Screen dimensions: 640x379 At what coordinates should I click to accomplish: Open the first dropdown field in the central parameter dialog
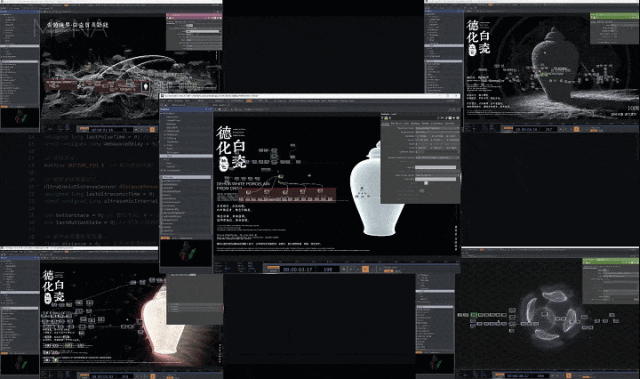click(437, 128)
